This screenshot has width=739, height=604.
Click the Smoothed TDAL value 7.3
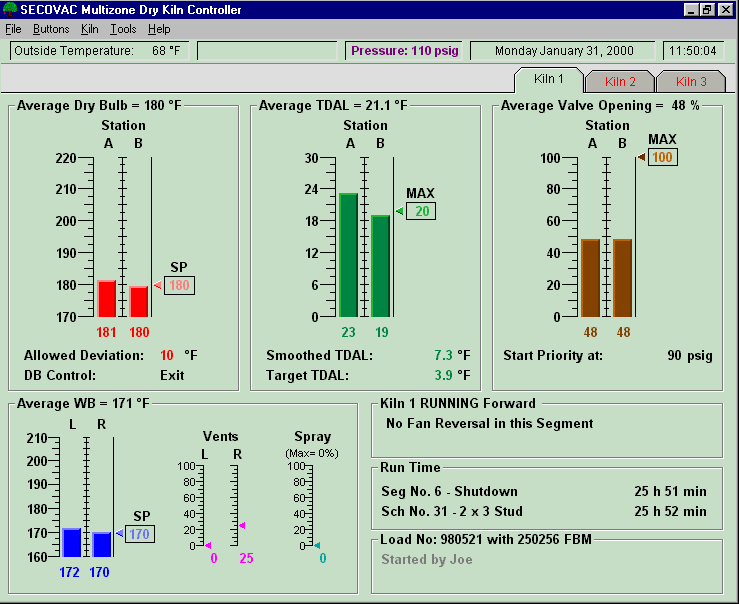(x=443, y=355)
